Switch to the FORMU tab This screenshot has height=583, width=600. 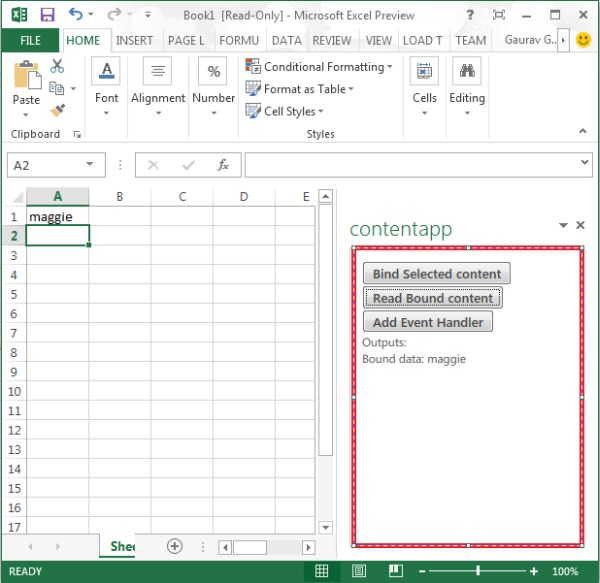[239, 40]
